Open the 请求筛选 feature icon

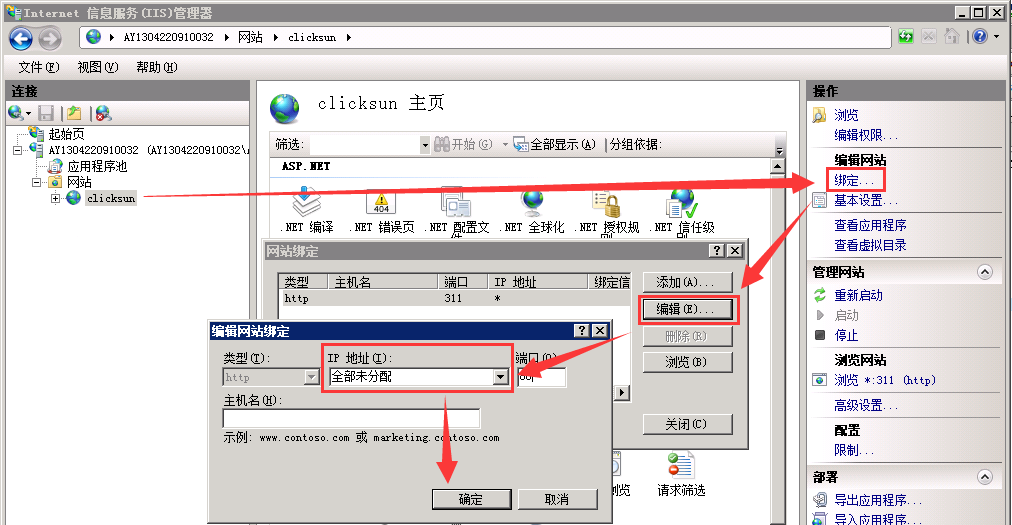680,466
